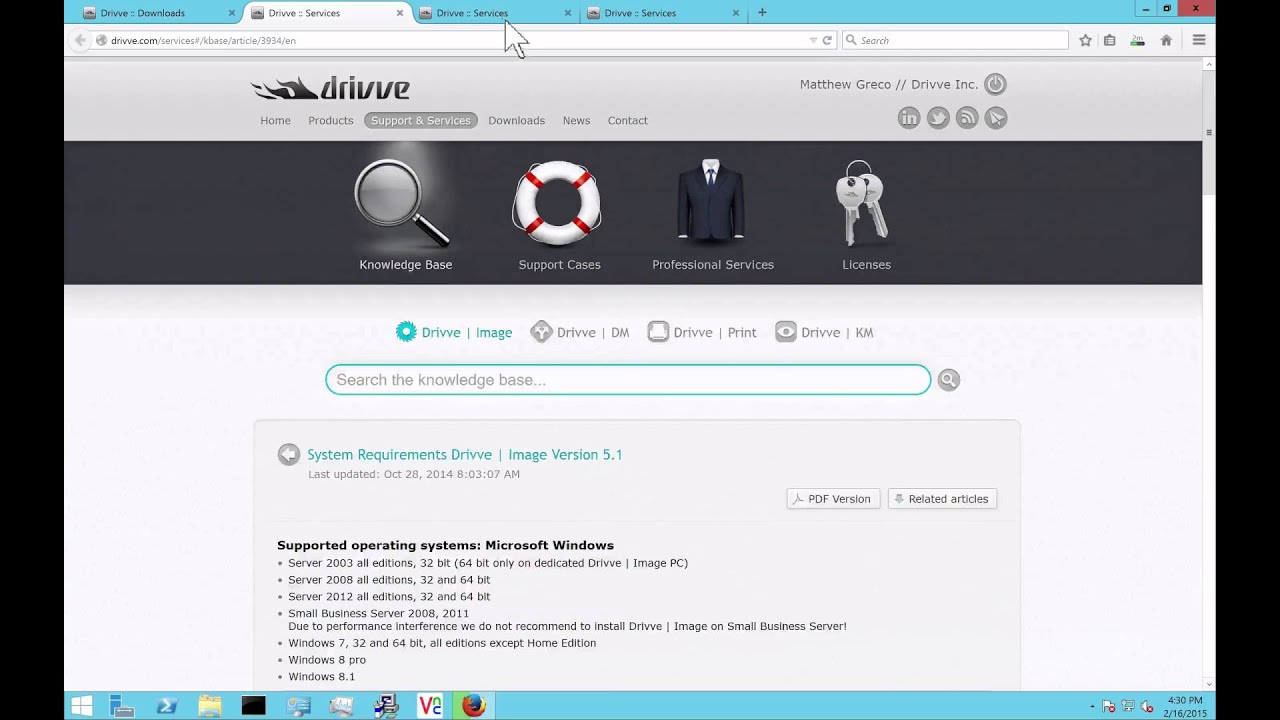This screenshot has height=720, width=1280.
Task: Open Professional Services suit icon
Action: (711, 201)
